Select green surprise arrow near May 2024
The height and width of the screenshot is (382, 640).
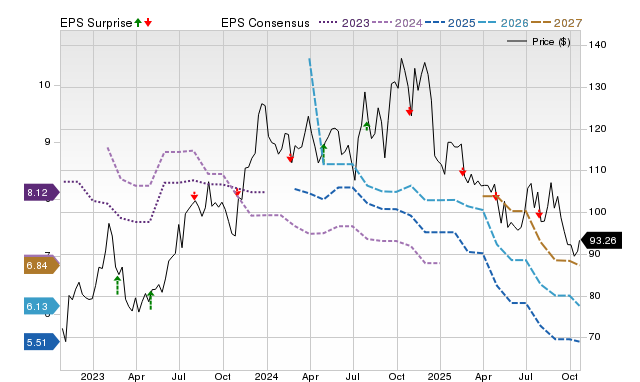tap(324, 154)
